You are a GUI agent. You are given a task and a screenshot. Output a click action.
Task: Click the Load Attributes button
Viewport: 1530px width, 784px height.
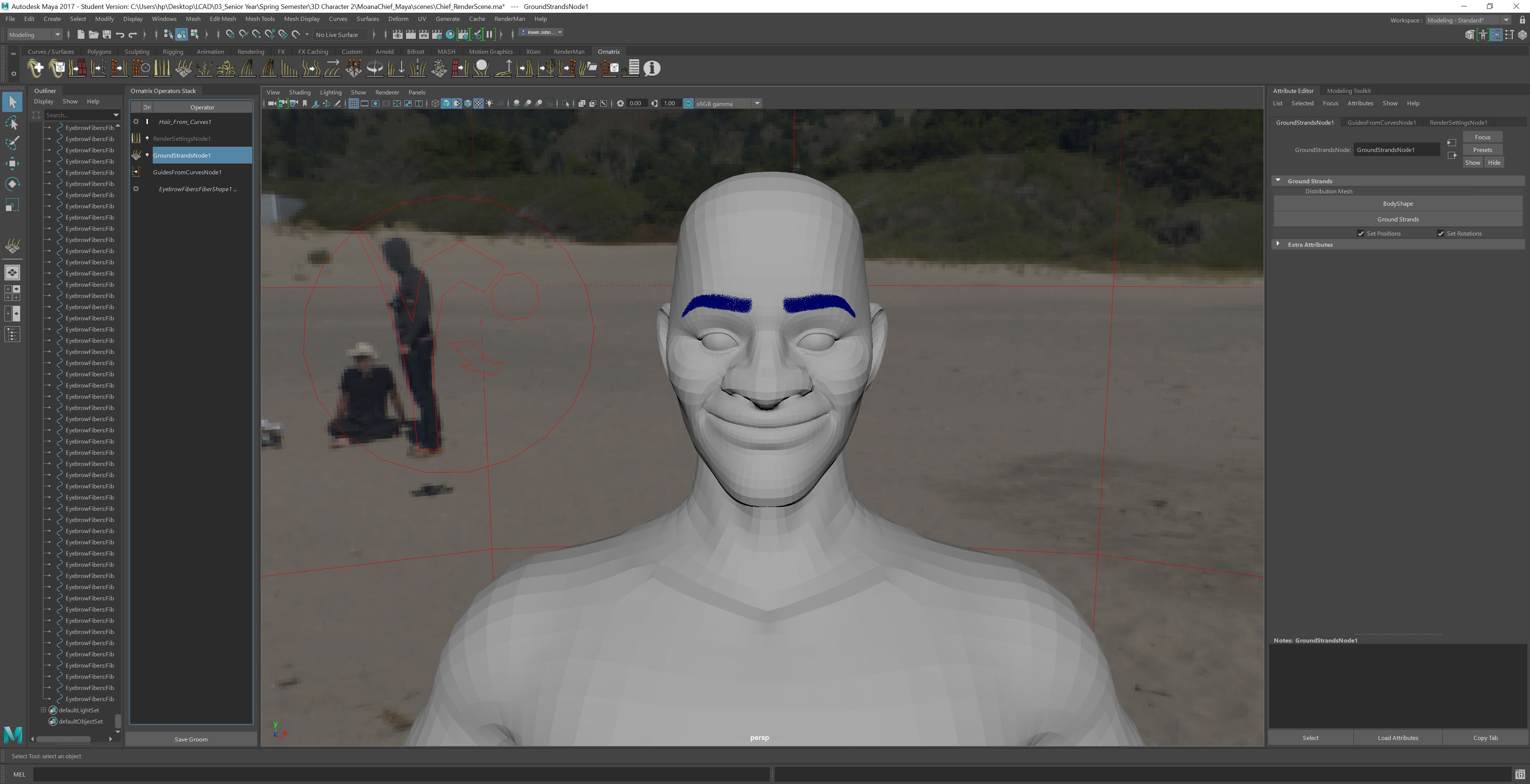tap(1397, 738)
